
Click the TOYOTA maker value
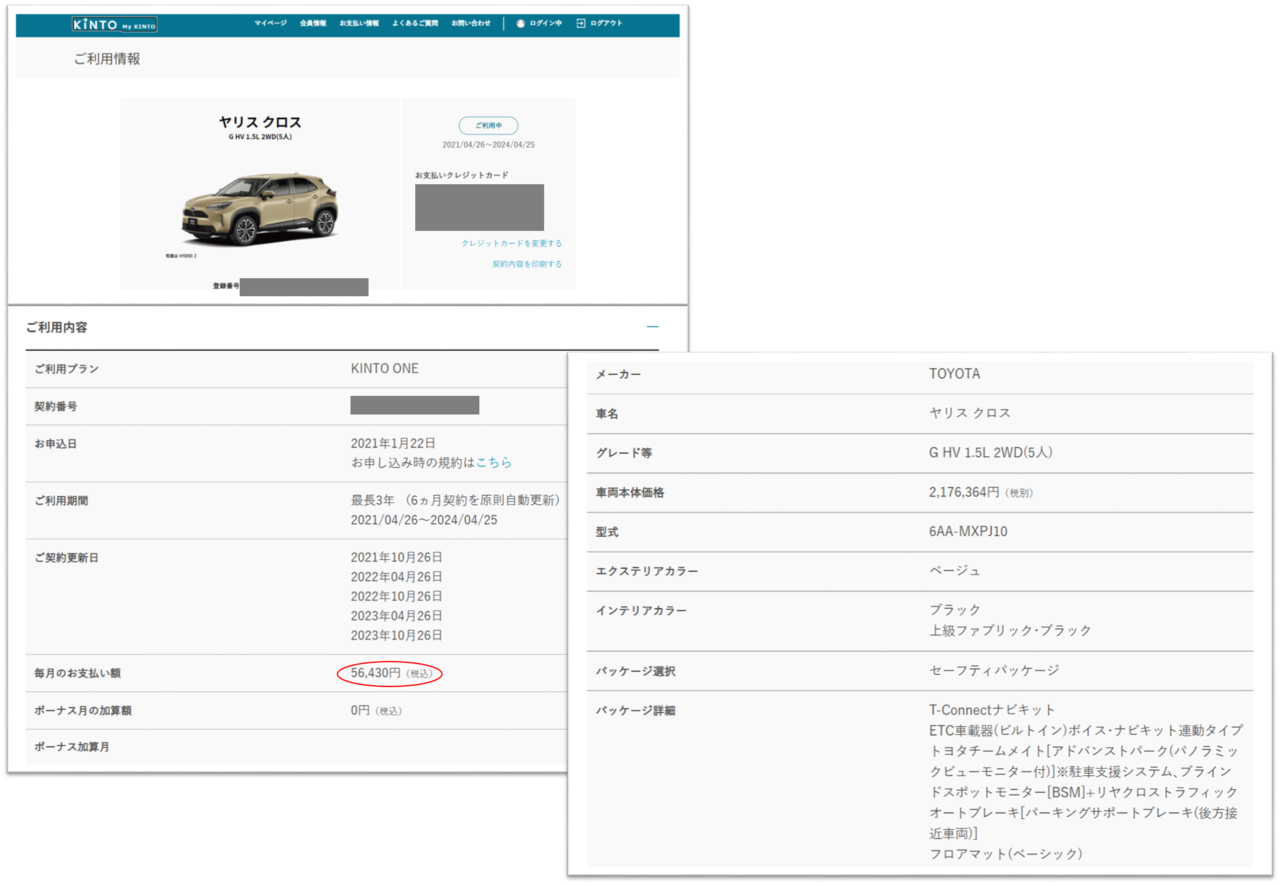coord(955,374)
